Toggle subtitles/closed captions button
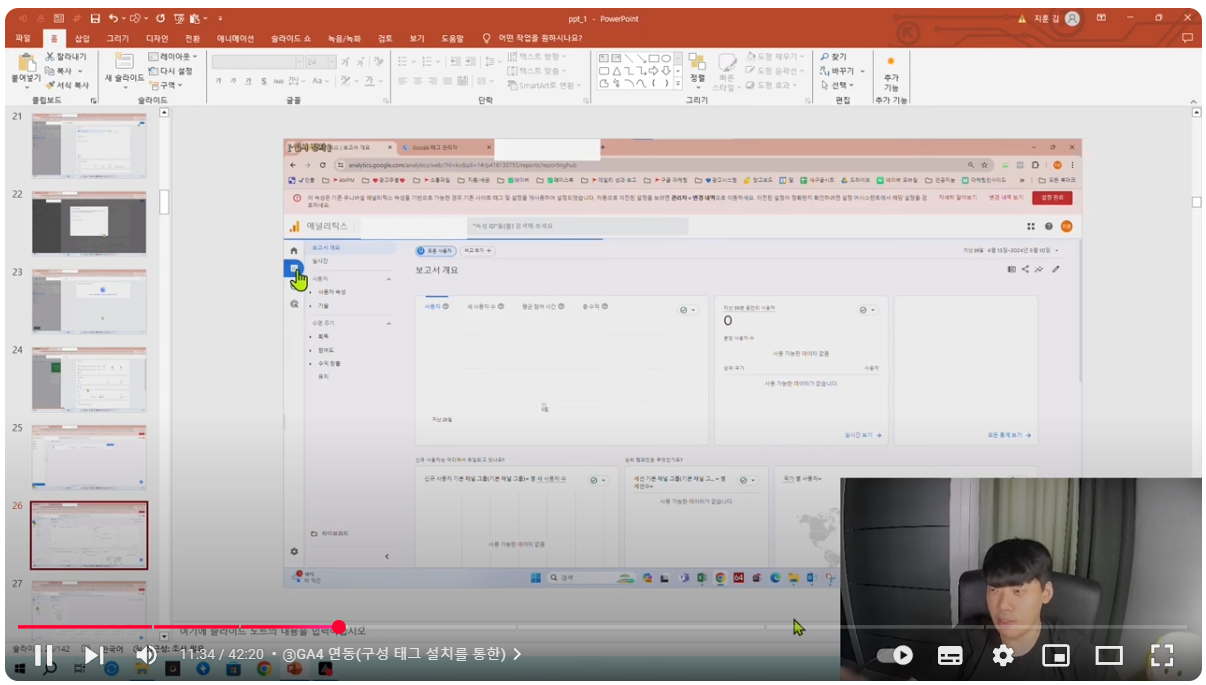Image resolution: width=1206 pixels, height=685 pixels. [x=950, y=656]
